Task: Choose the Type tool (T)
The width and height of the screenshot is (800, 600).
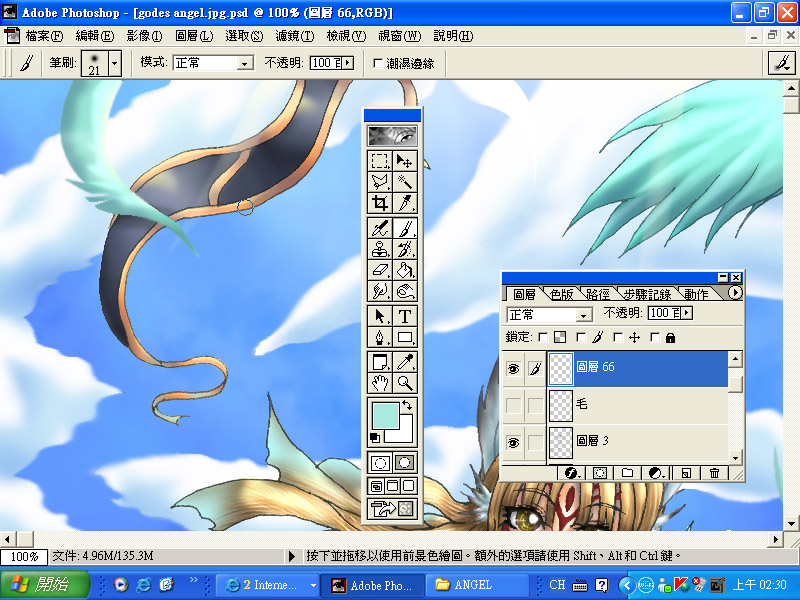Action: click(405, 316)
